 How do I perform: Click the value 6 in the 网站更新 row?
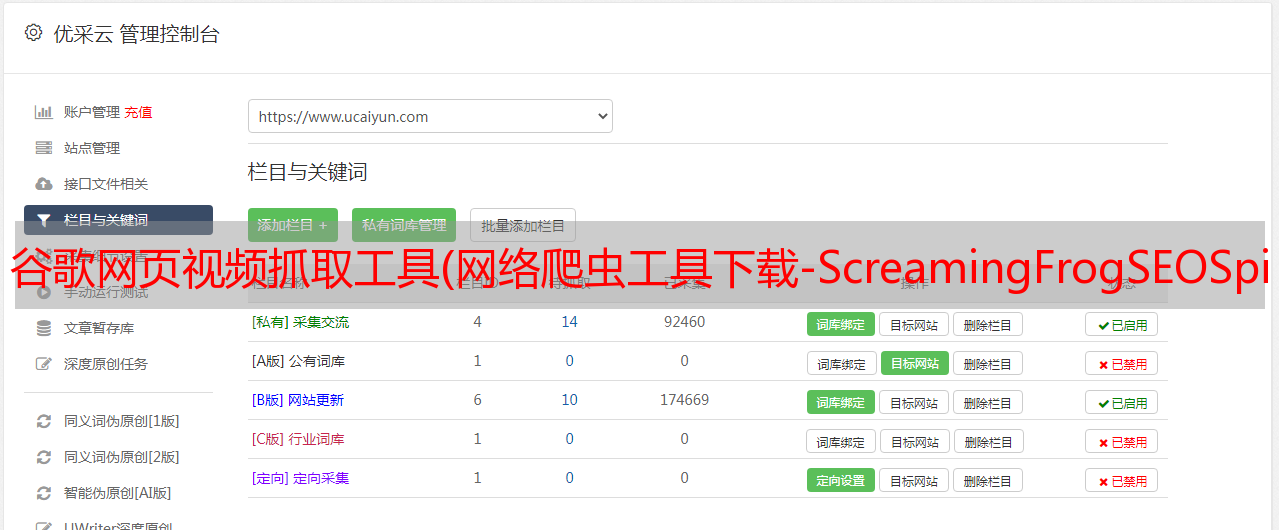click(x=478, y=400)
